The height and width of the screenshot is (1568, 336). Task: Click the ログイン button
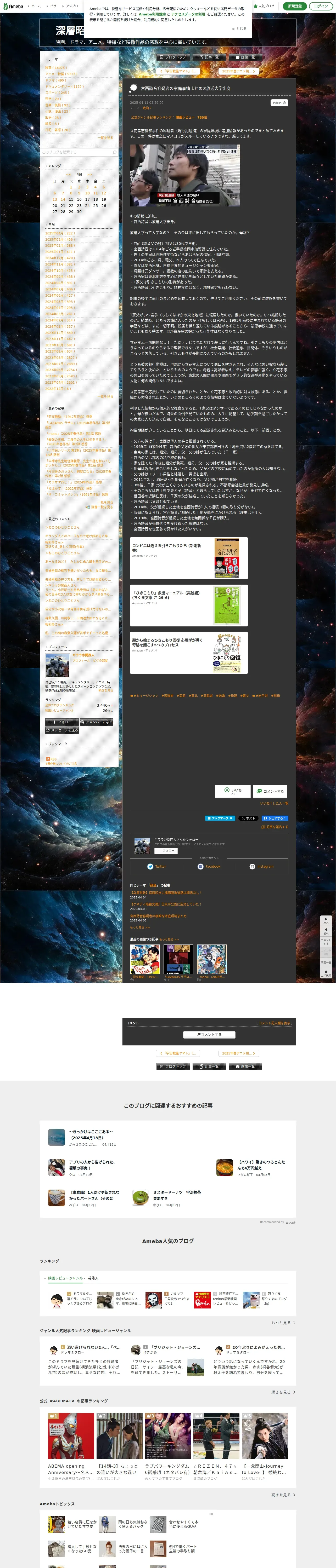tap(321, 6)
